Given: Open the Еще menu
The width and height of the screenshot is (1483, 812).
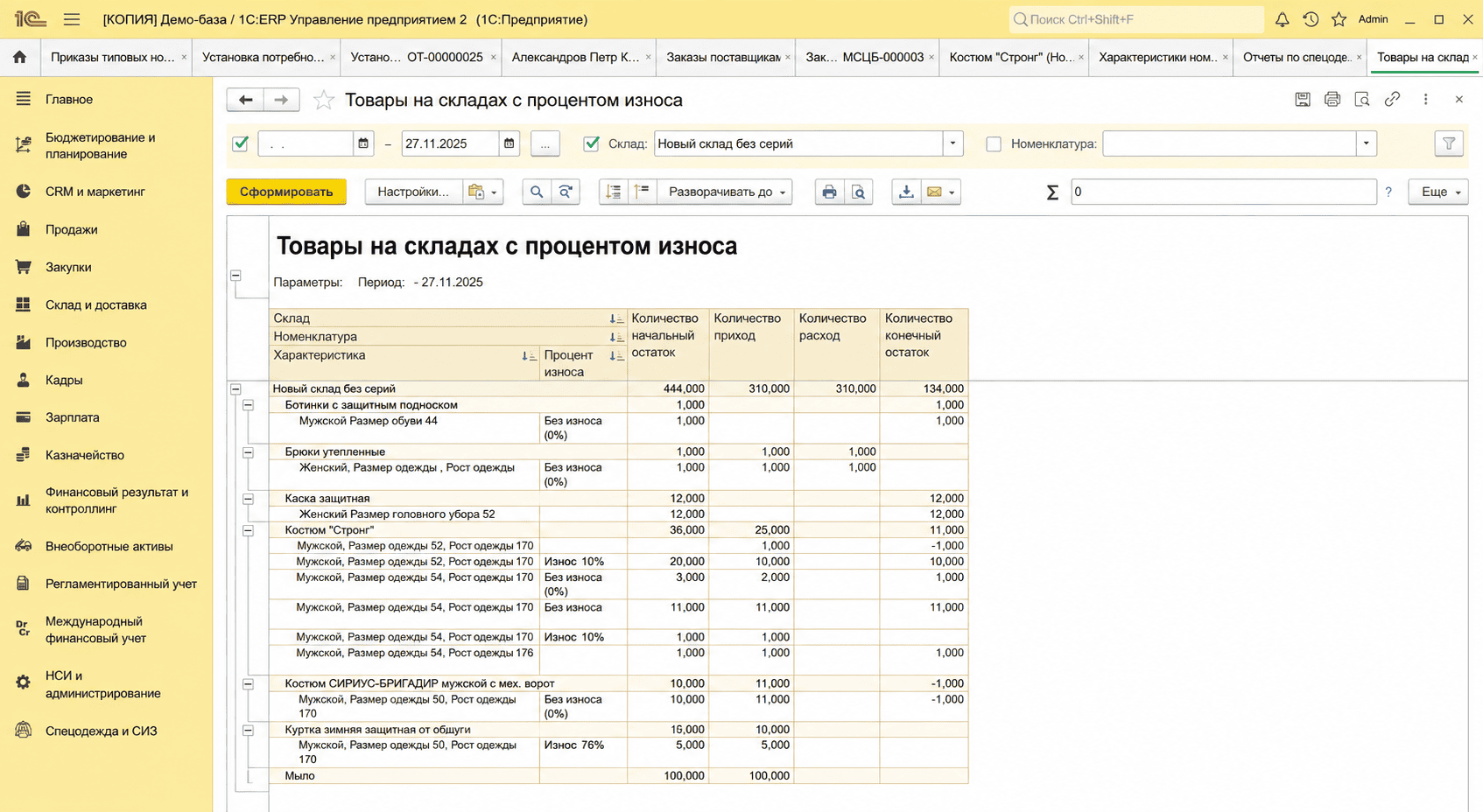Looking at the screenshot, I should [1438, 192].
